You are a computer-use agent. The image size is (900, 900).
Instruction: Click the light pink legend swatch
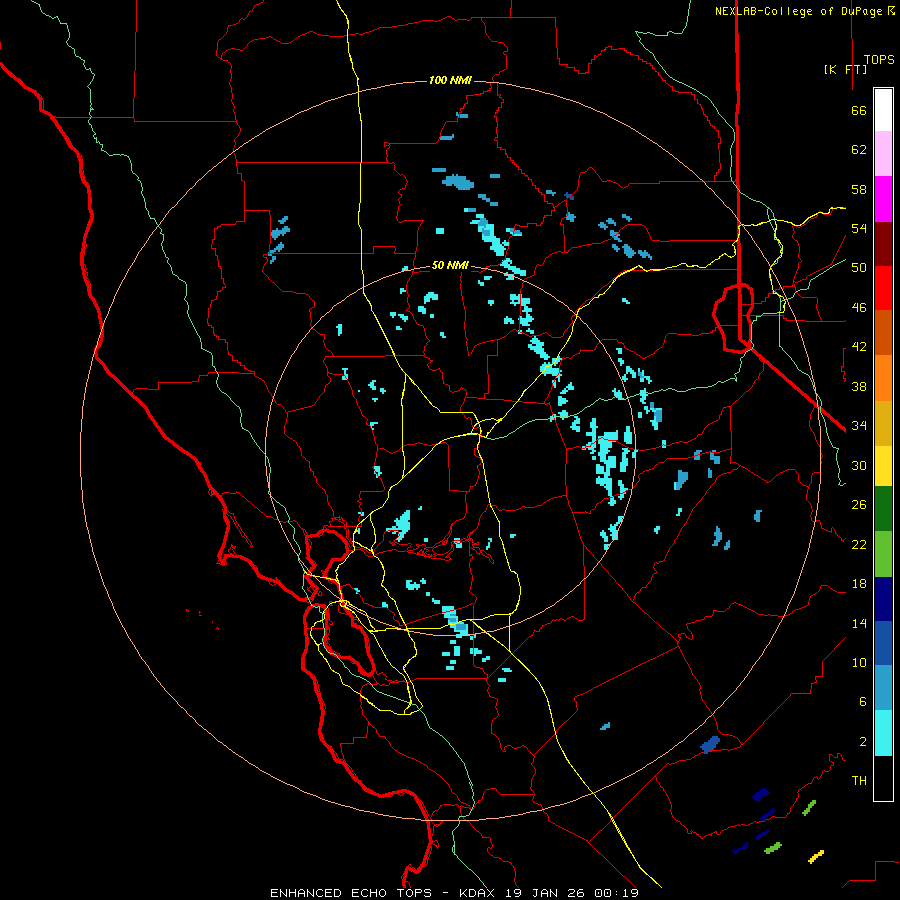coord(883,153)
